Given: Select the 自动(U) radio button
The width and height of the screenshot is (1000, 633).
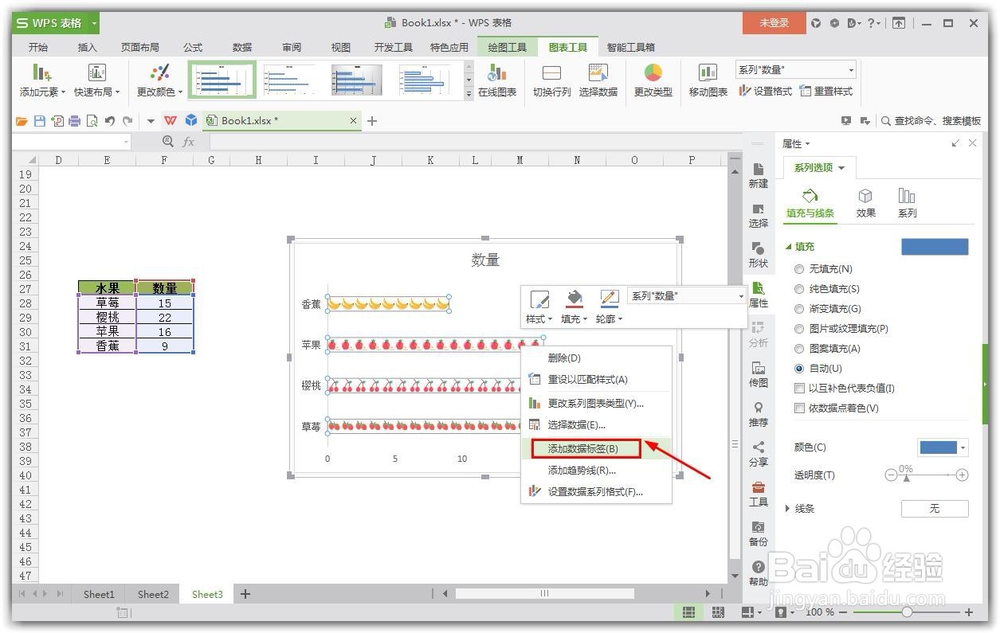Looking at the screenshot, I should point(798,368).
